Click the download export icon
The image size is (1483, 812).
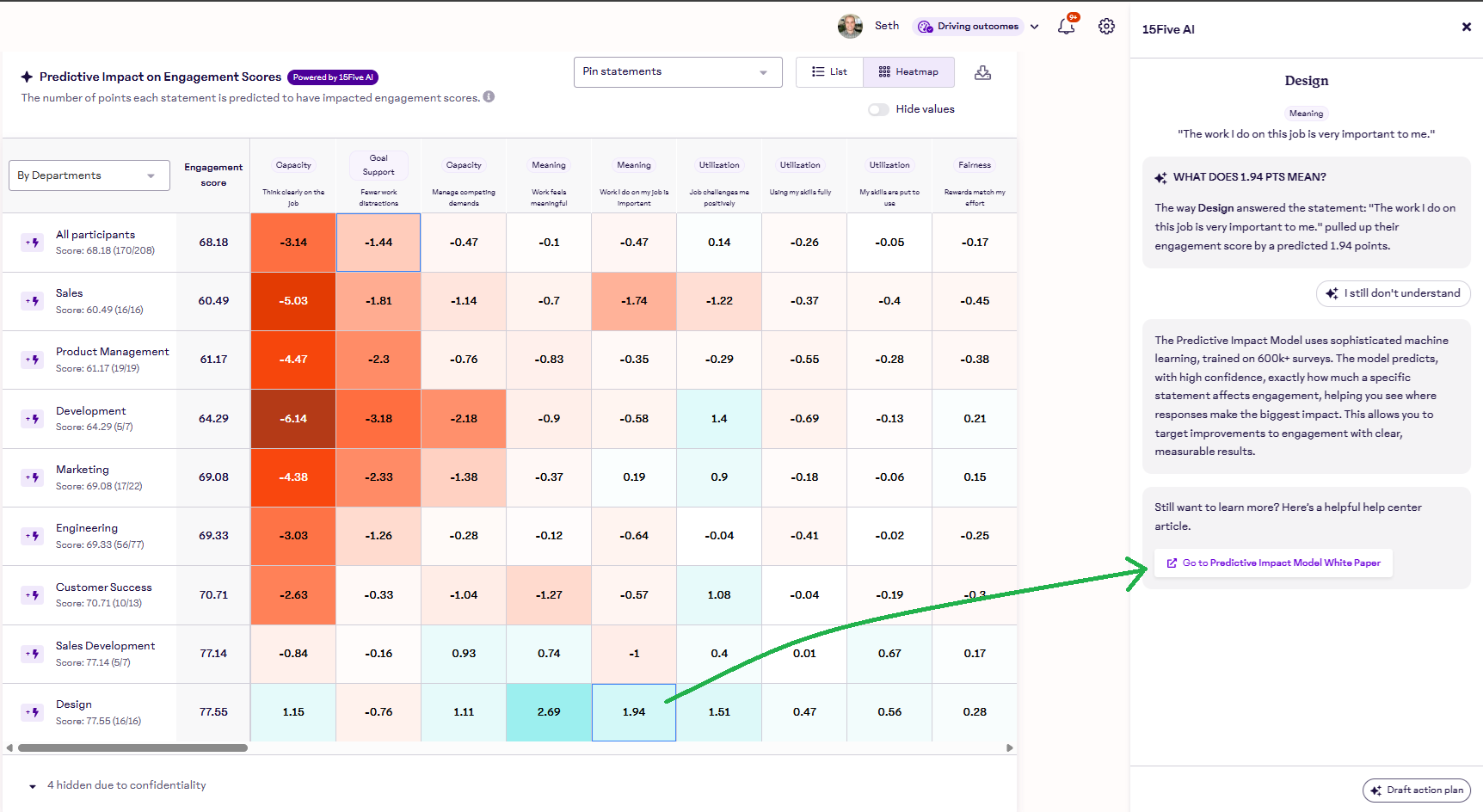982,73
